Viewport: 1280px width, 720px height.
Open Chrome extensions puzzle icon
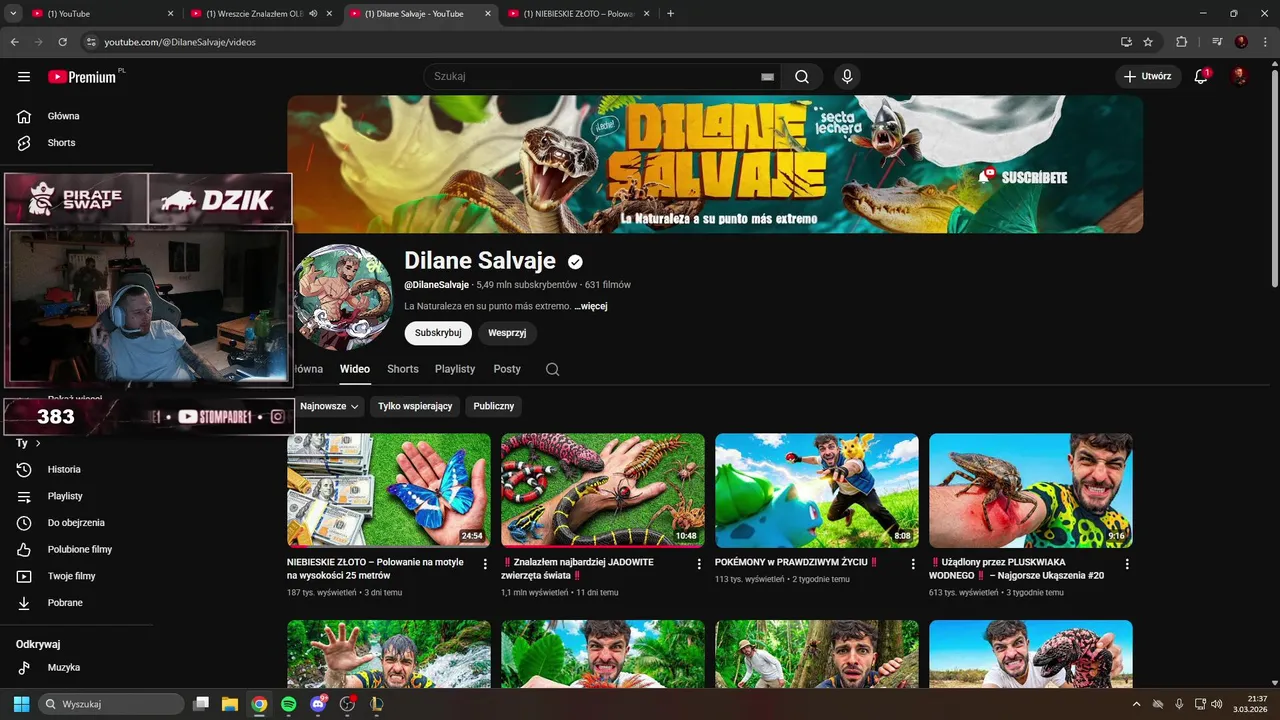coord(1182,42)
